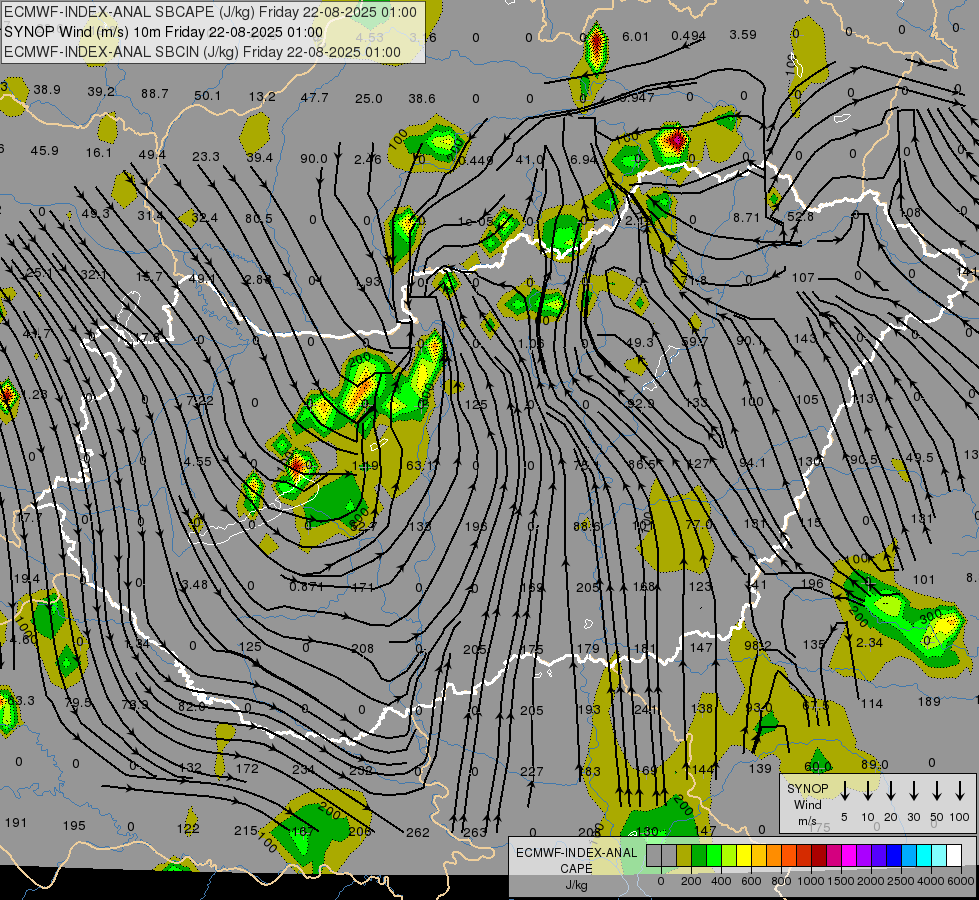Click the map value 63.1
The width and height of the screenshot is (979, 900).
pos(420,465)
